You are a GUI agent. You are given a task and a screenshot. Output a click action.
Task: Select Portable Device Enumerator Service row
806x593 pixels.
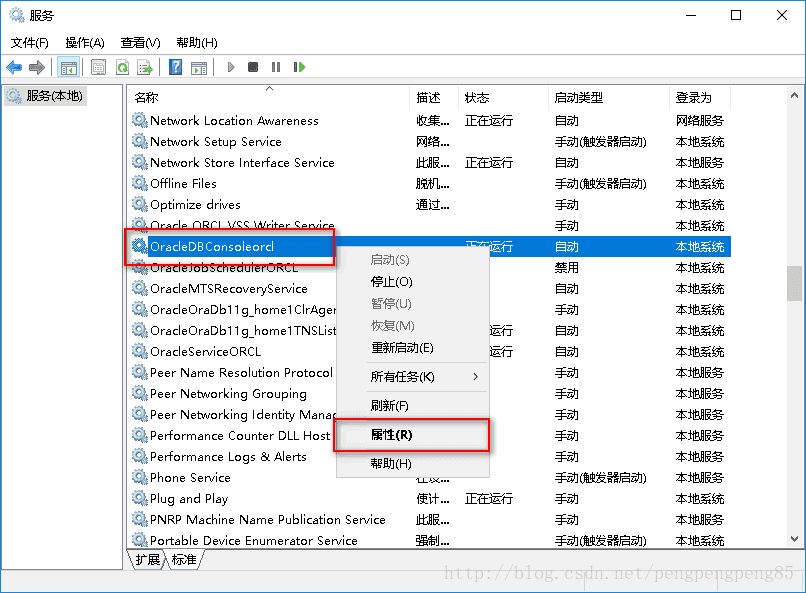point(429,541)
